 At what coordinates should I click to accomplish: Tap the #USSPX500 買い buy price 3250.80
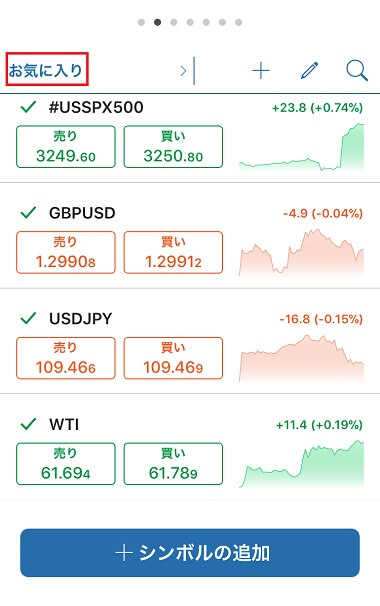tap(173, 147)
